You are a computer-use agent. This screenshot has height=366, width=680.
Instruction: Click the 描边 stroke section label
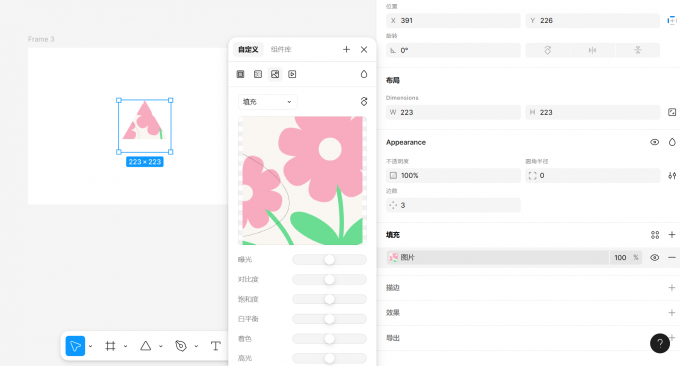tap(393, 288)
